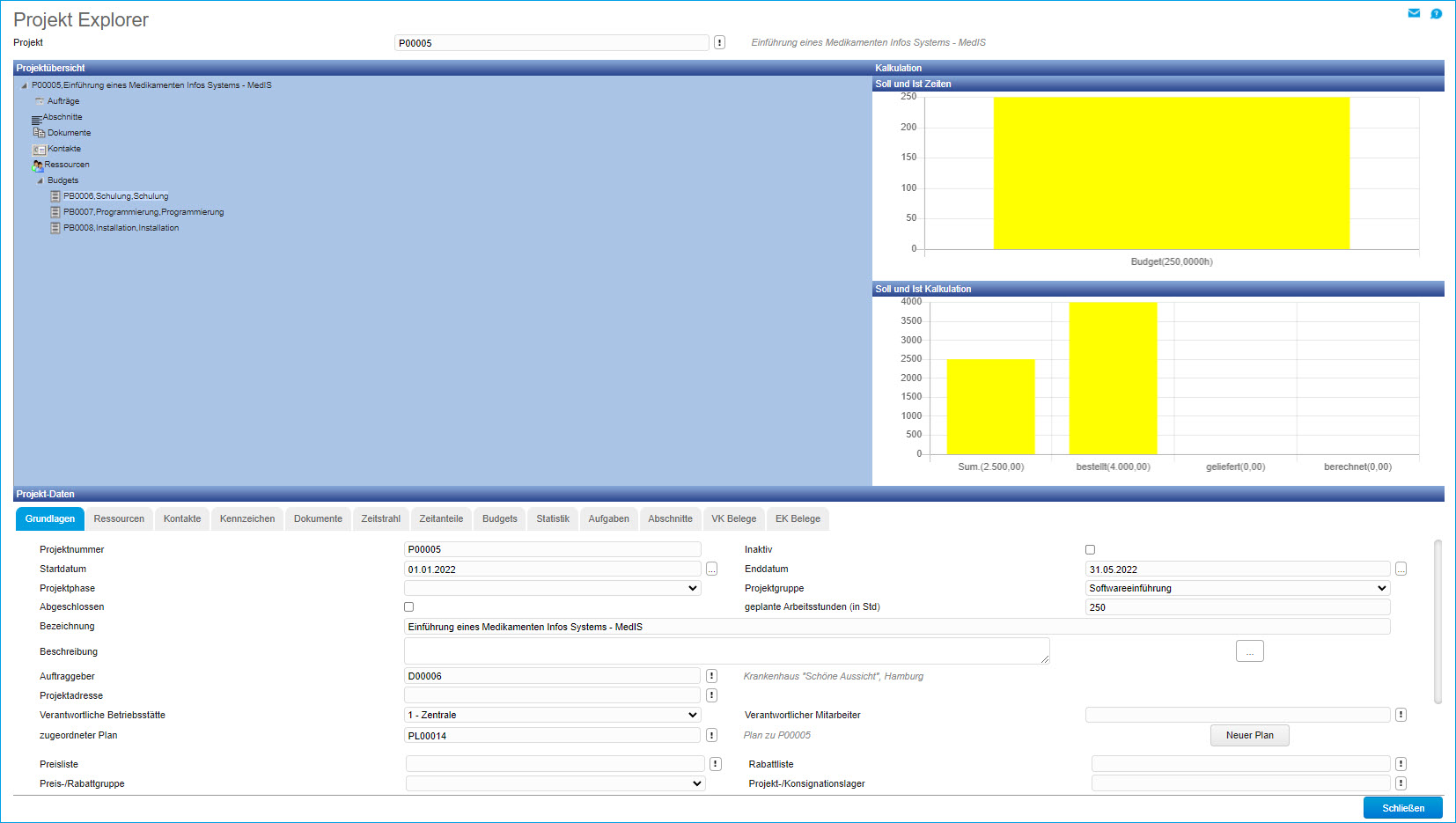Open the Projektphase dropdown
This screenshot has height=823, width=1456.
pyautogui.click(x=552, y=588)
